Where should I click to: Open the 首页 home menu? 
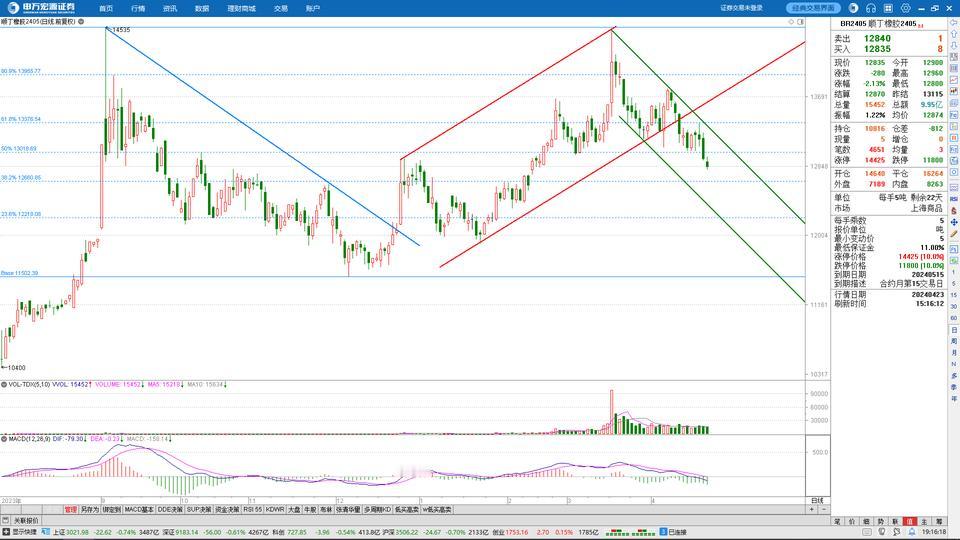106,9
